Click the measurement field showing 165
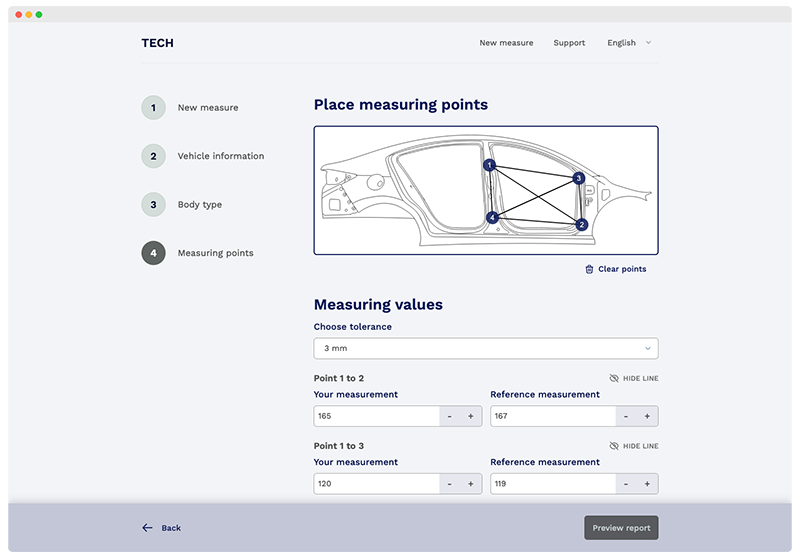Screen dimensions: 800x558 coord(377,416)
